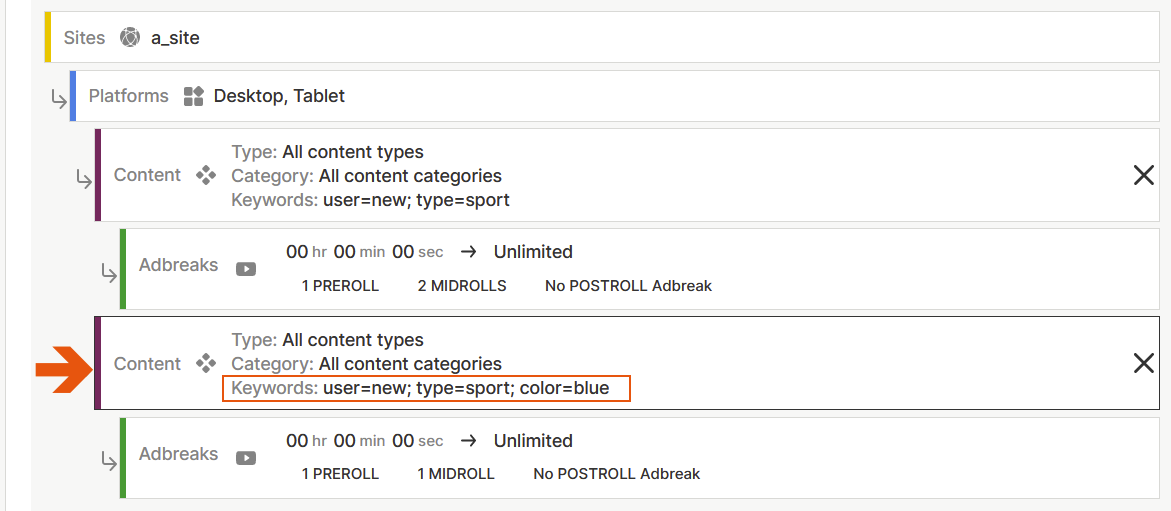
Task: Click the 1 PREROLL label in last Adbreaks
Action: (340, 474)
